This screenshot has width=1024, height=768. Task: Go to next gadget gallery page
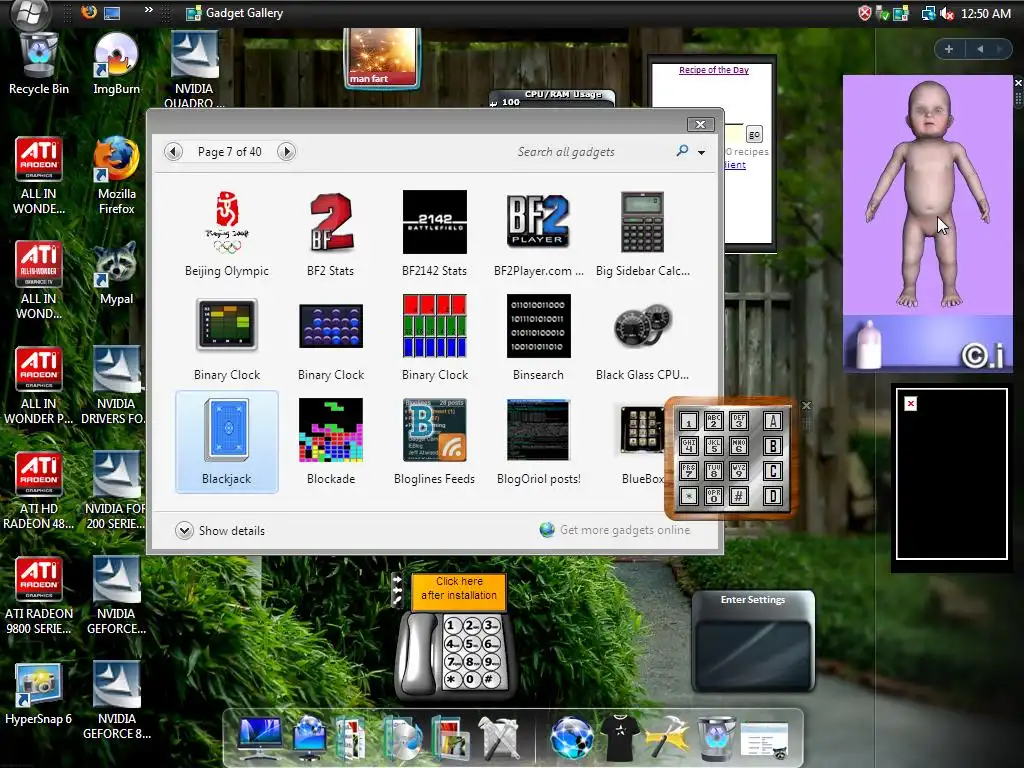[x=286, y=152]
